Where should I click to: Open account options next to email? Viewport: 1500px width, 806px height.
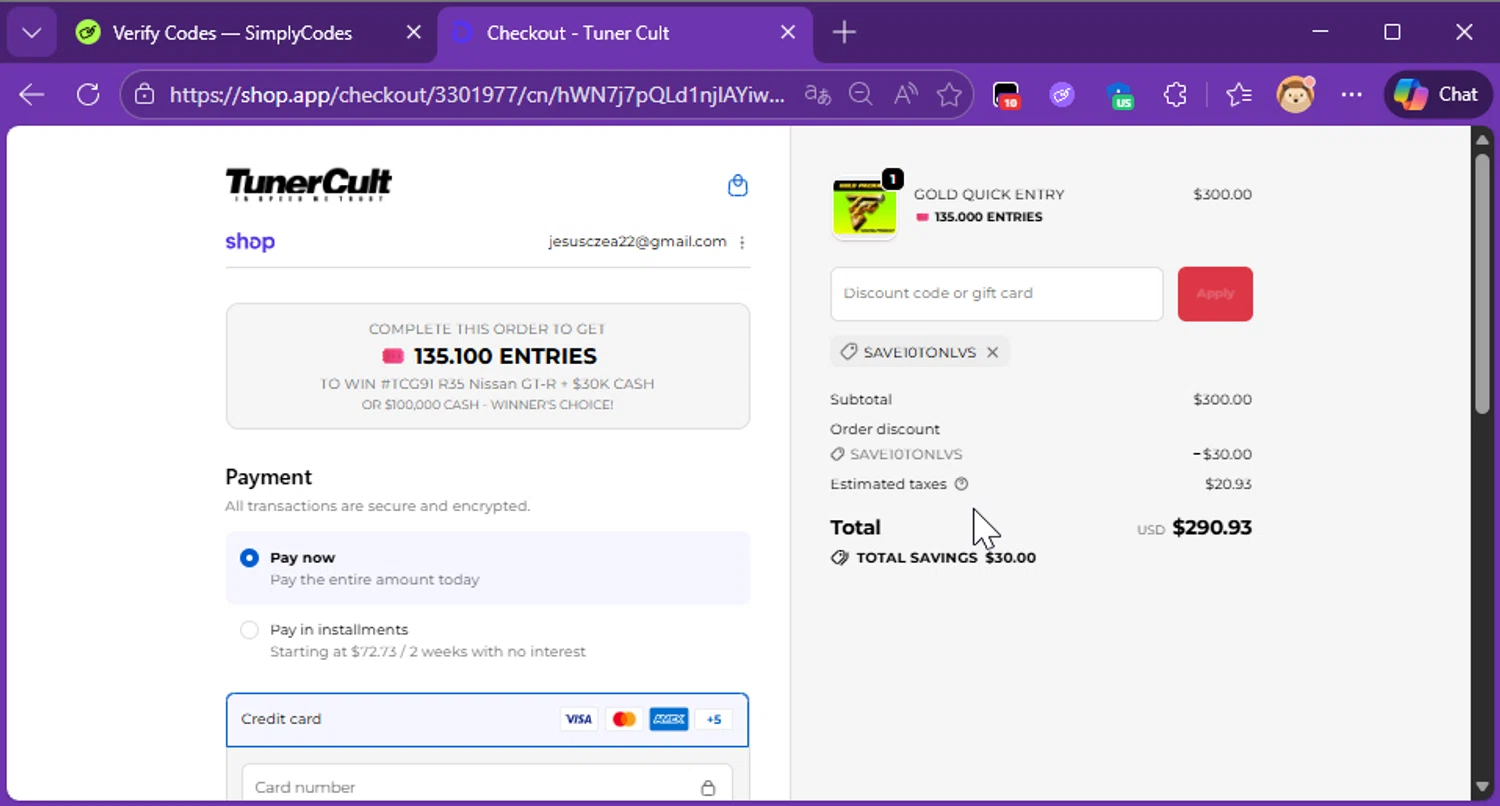click(742, 242)
